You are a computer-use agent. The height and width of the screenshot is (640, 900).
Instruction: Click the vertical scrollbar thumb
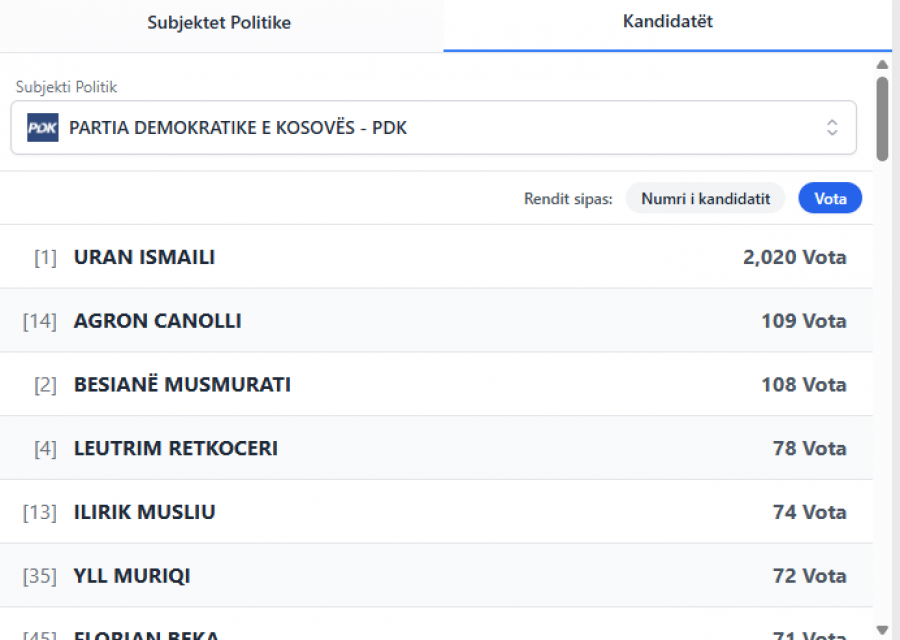pos(882,118)
